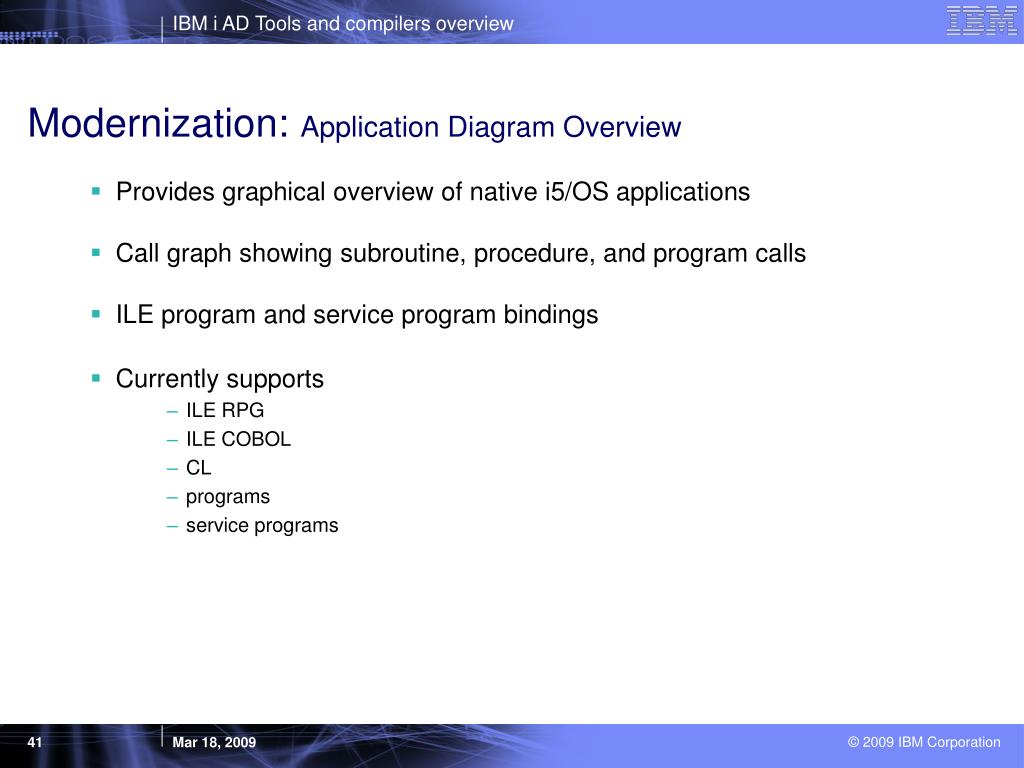This screenshot has height=768, width=1024.
Task: Click sub-item 'programs'
Action: [227, 497]
